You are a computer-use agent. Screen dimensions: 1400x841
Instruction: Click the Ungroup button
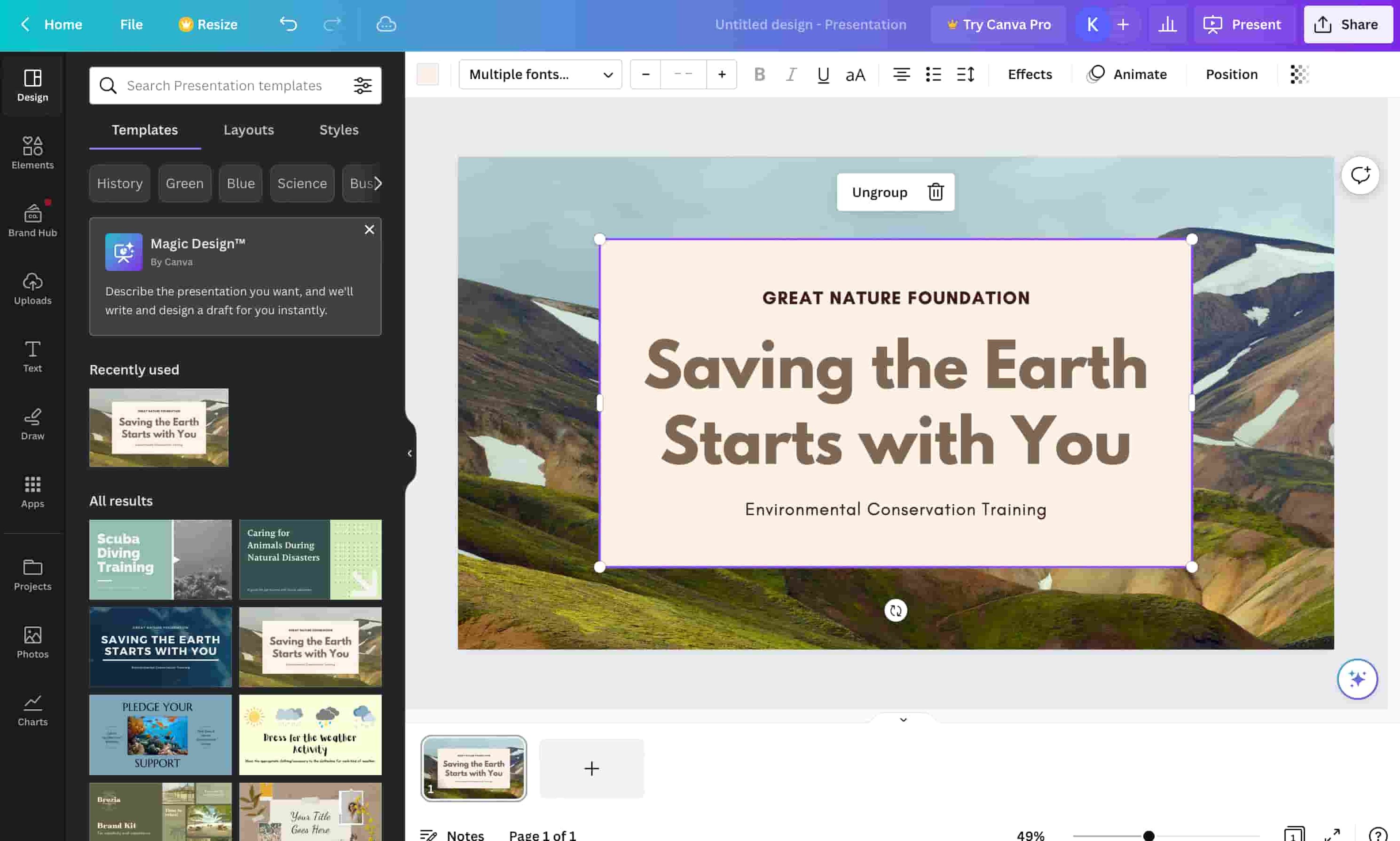(x=879, y=192)
